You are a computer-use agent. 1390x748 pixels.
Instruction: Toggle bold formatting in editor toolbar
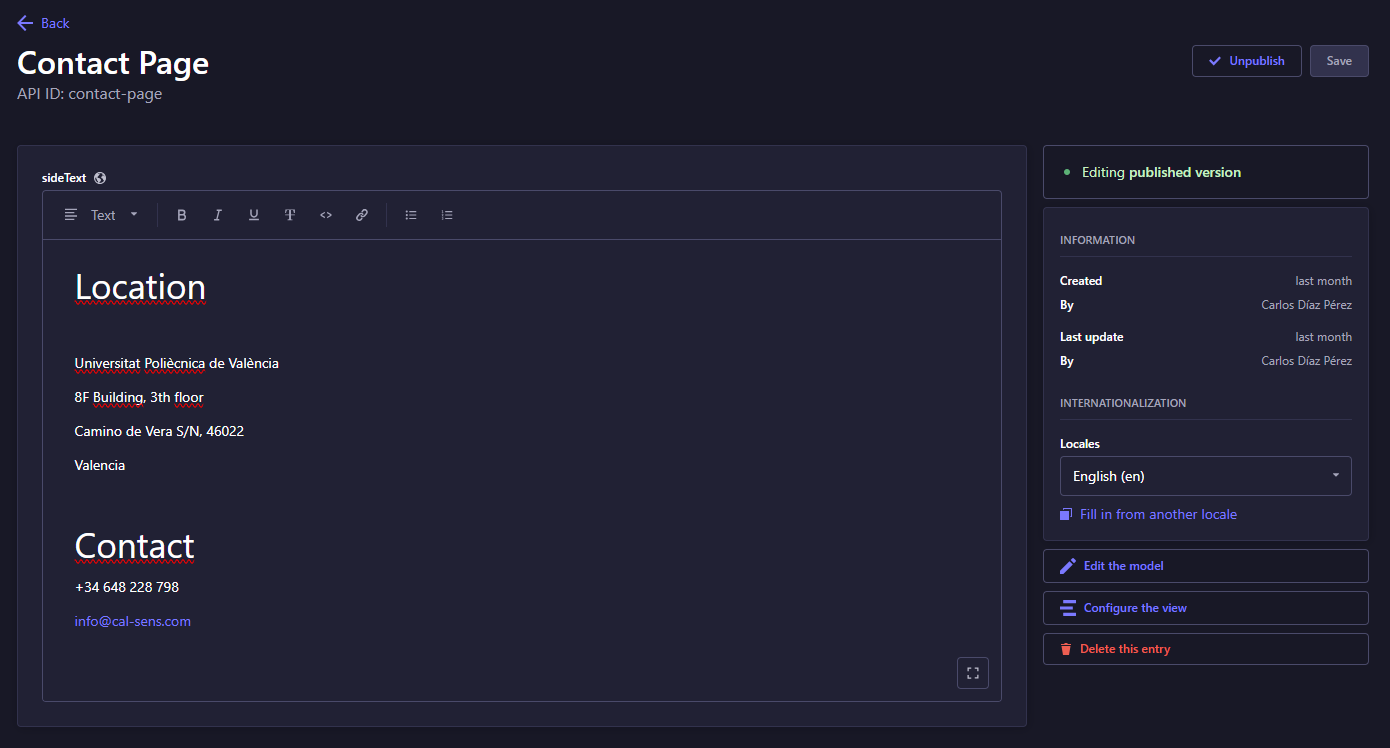point(182,215)
